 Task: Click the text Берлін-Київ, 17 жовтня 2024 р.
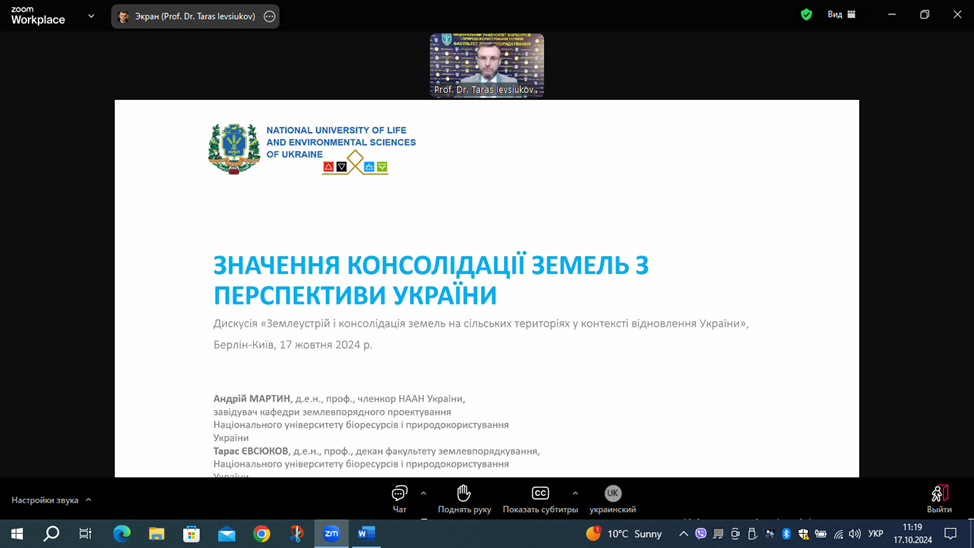pyautogui.click(x=293, y=345)
